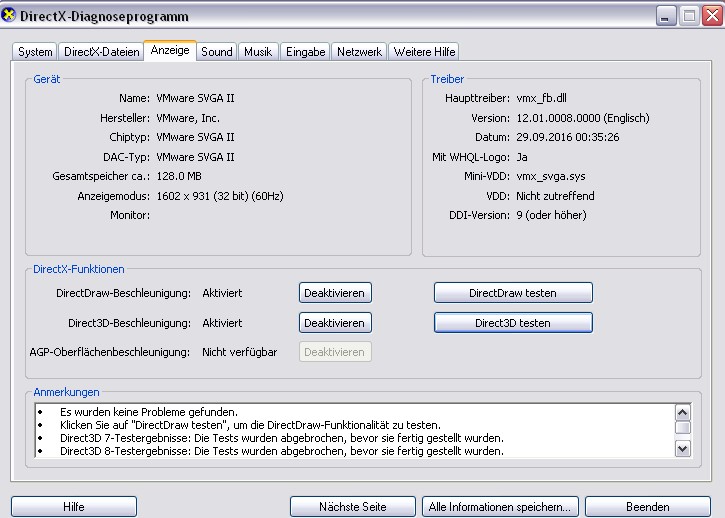Click the 'Es wurden keine Probleme gefunden' note
The height and width of the screenshot is (518, 725).
point(148,412)
